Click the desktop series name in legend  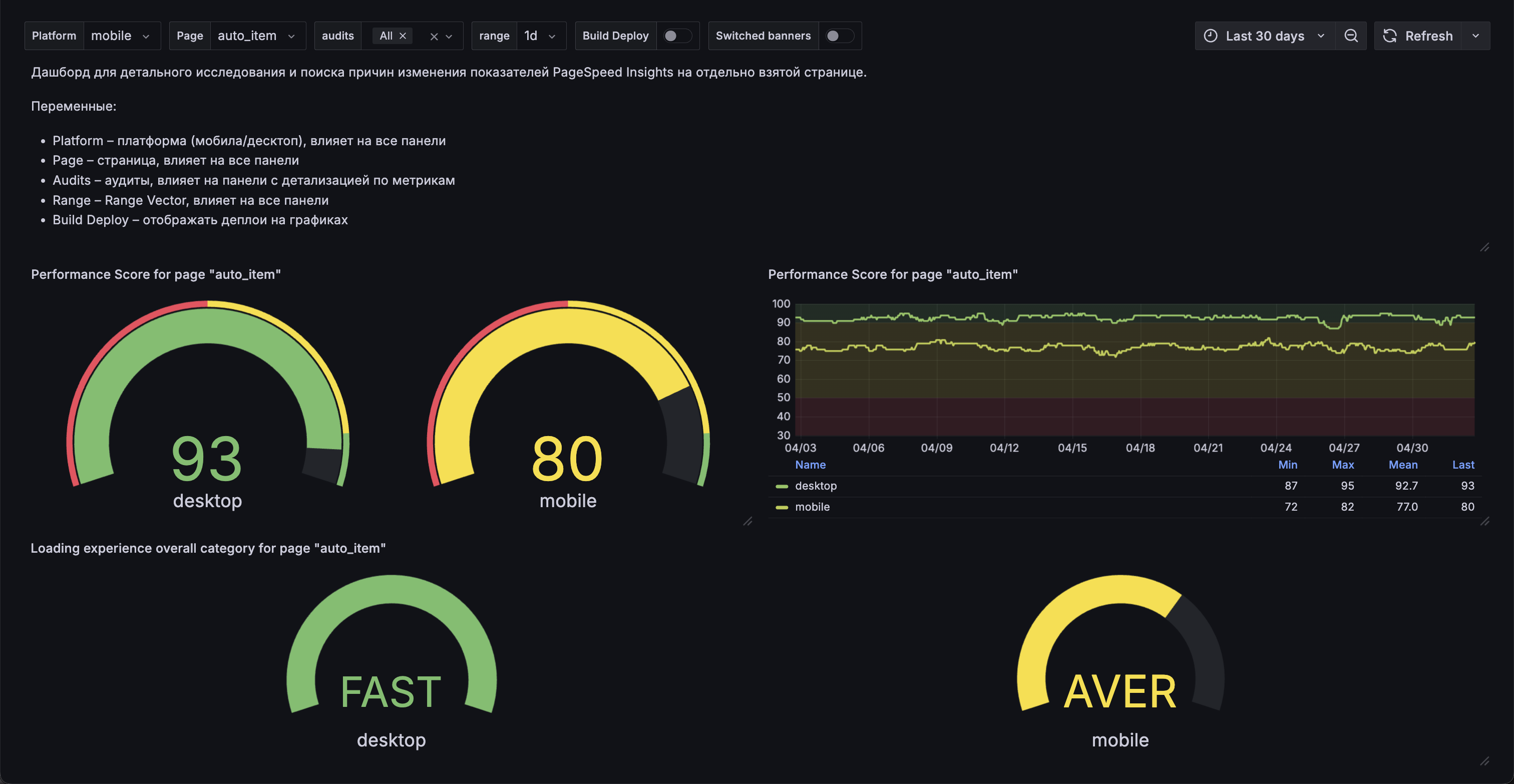tap(816, 486)
